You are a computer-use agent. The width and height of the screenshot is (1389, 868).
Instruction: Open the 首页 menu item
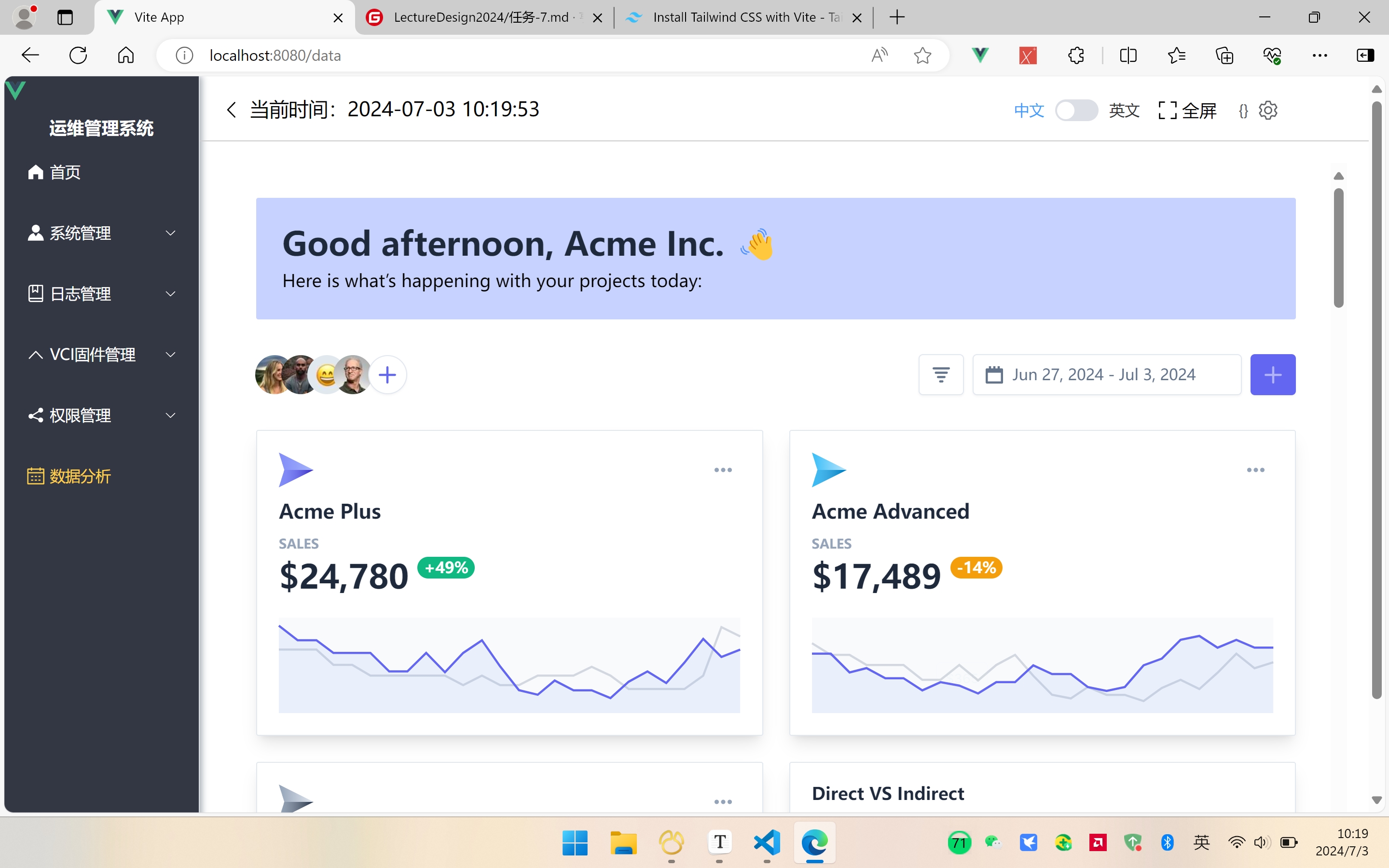point(64,172)
